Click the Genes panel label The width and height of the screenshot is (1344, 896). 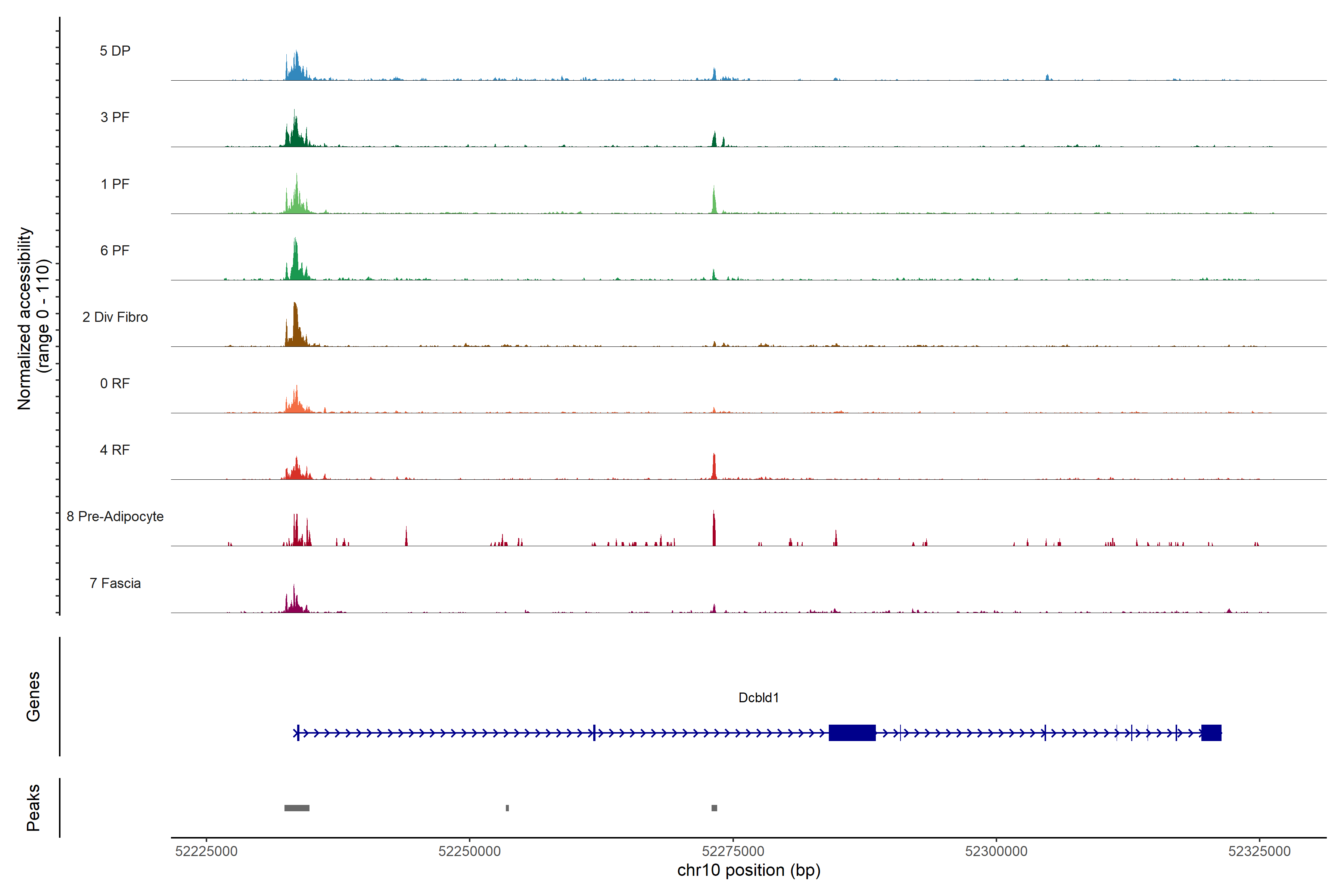point(33,697)
